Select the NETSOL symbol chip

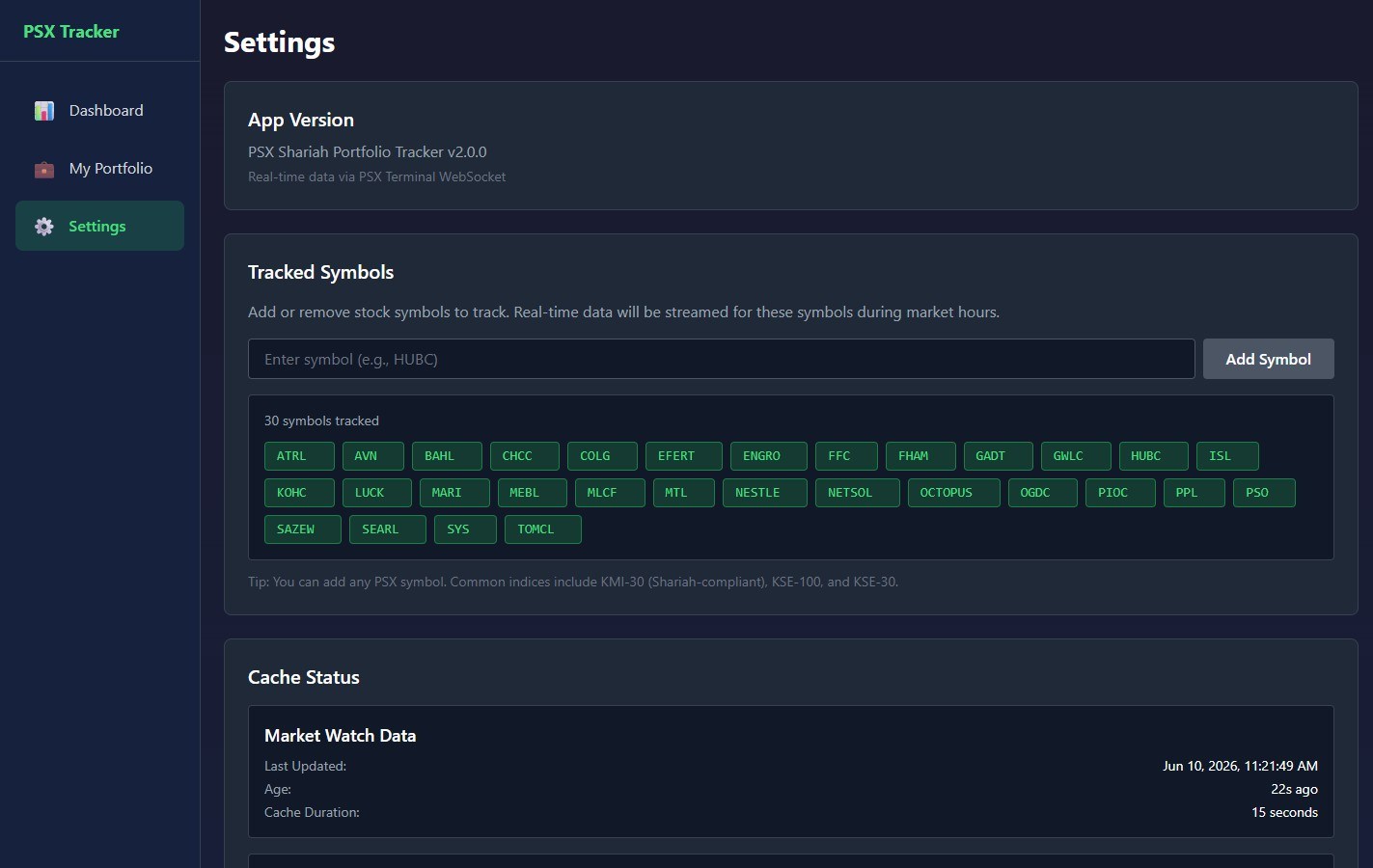click(858, 493)
